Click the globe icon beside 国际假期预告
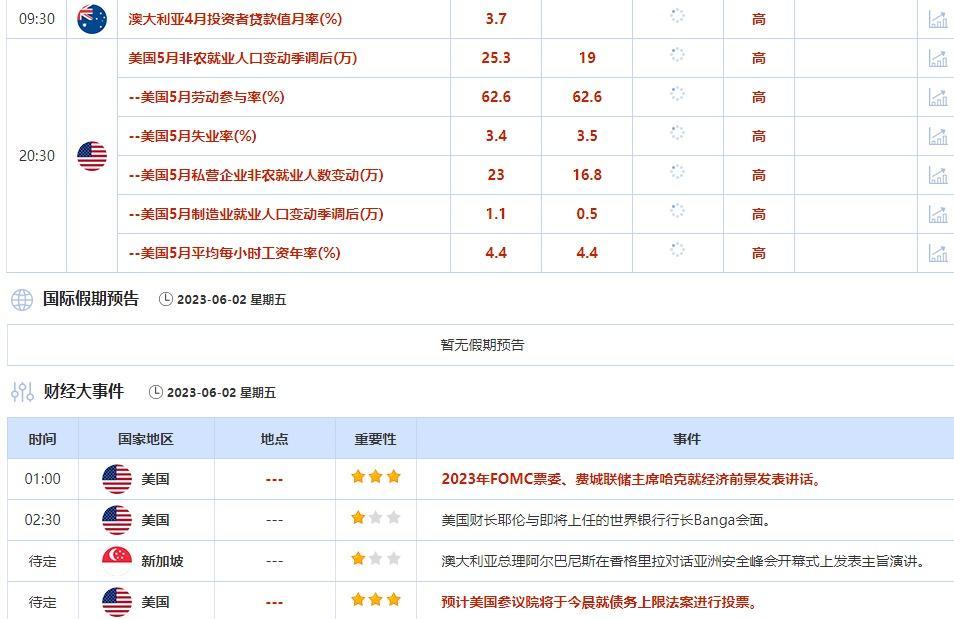Viewport: 954px width, 619px height. (18, 297)
